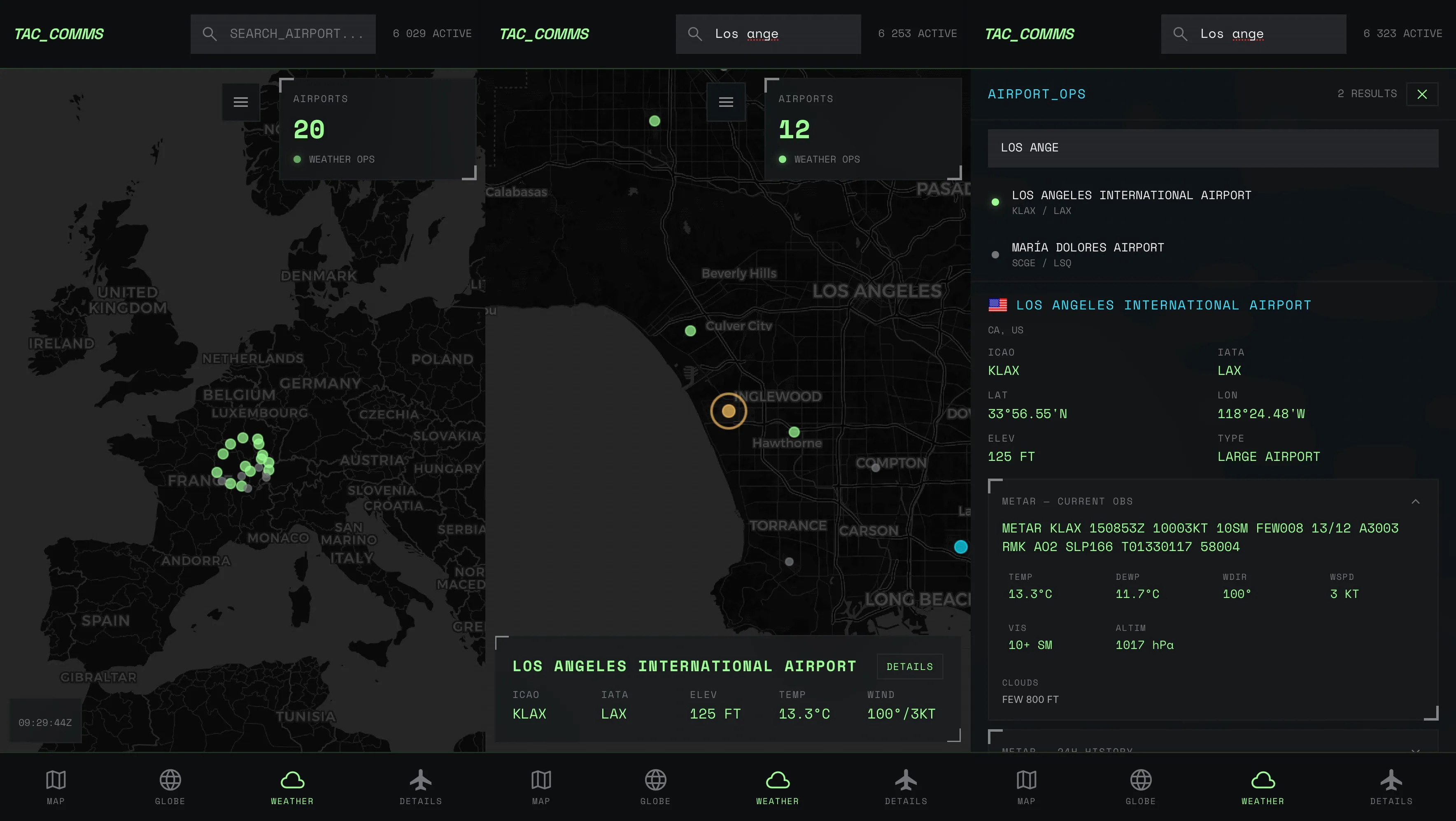Viewport: 1456px width, 821px height.
Task: Choose Los Angeles International Airport KLAX / LAX result
Action: click(1213, 202)
